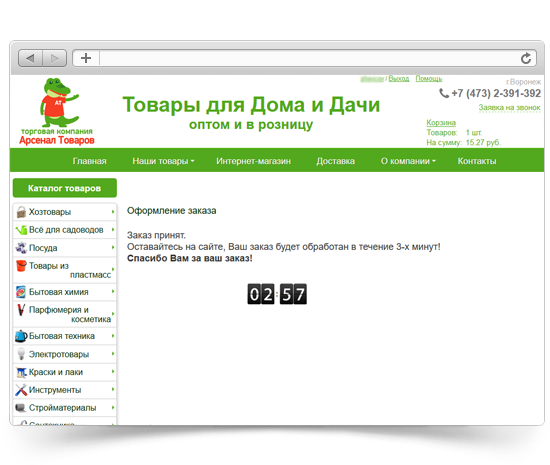Click the Заявка на звонок link
This screenshot has height=465, width=550.
pyautogui.click(x=509, y=108)
